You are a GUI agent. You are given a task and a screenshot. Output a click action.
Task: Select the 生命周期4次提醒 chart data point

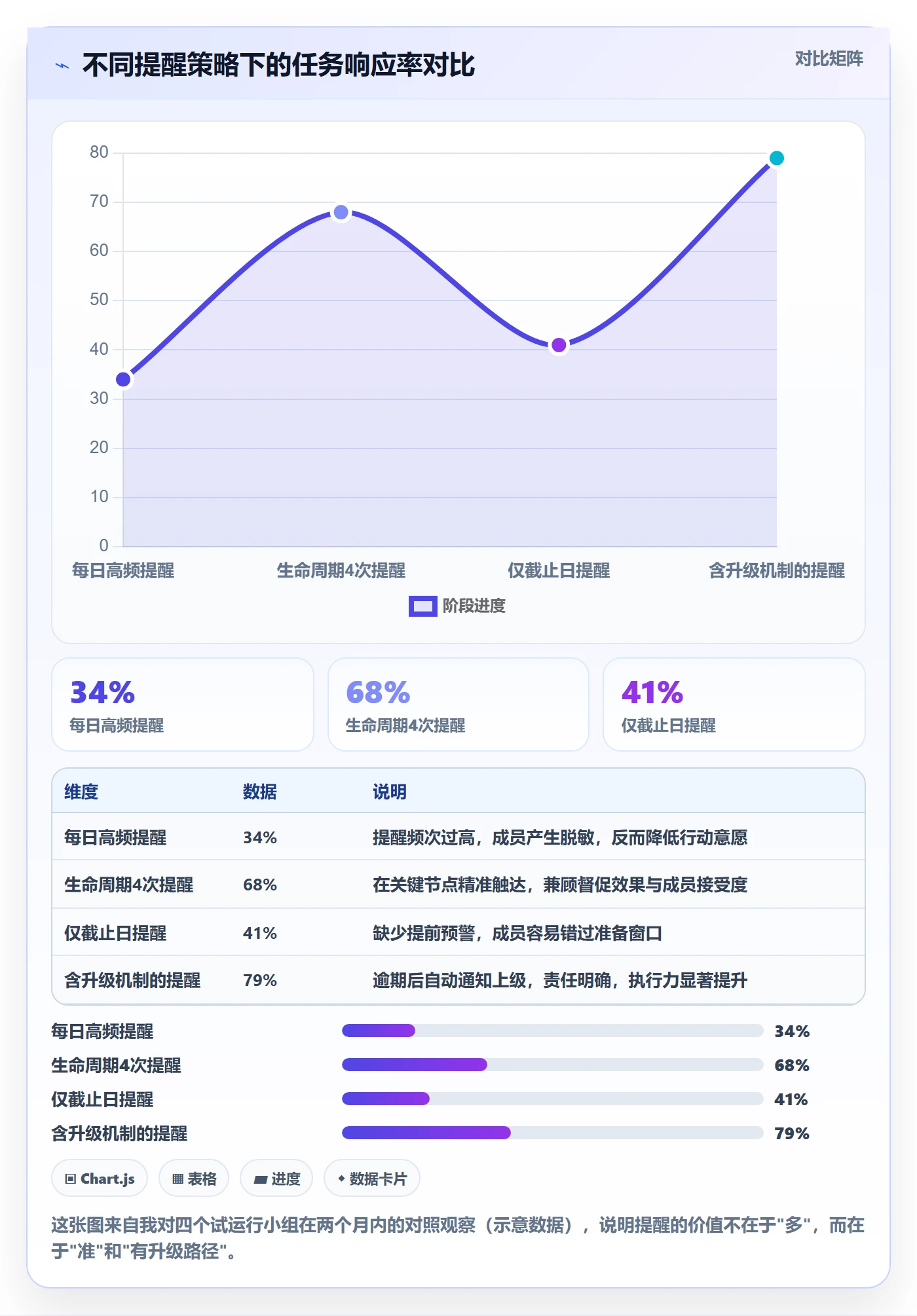tap(341, 212)
